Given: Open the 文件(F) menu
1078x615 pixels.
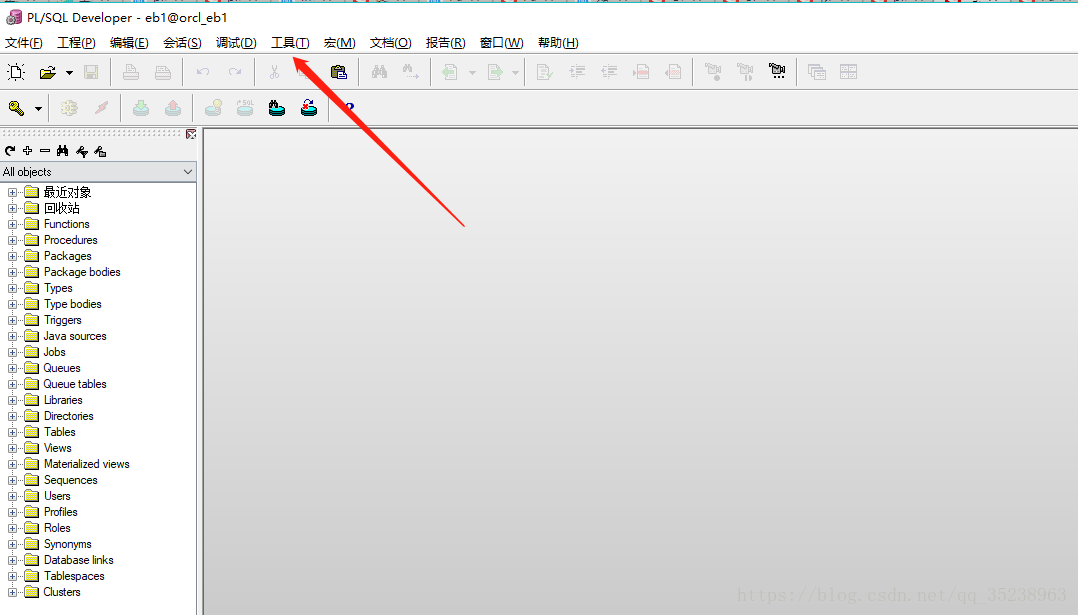Looking at the screenshot, I should [x=23, y=43].
